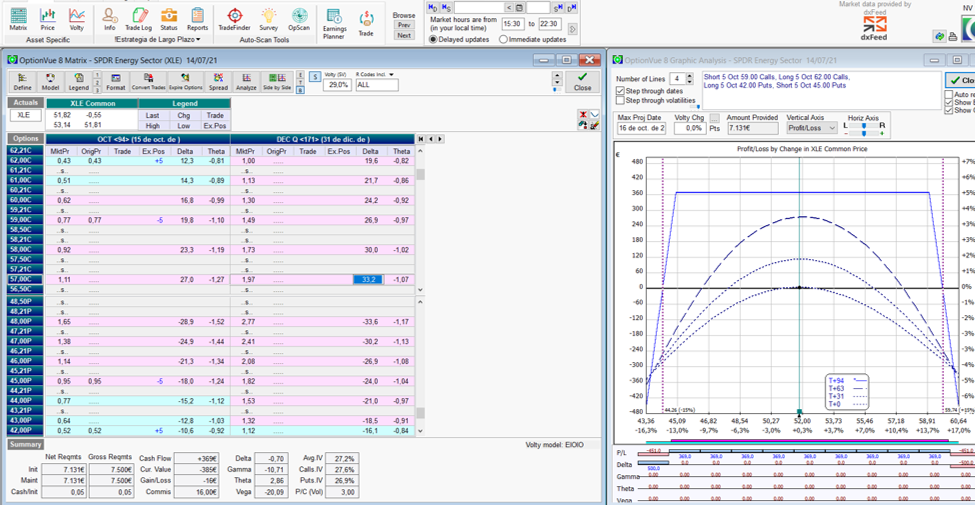The height and width of the screenshot is (505, 975).
Task: Toggle the number 3 layout button
Action: [x=97, y=90]
